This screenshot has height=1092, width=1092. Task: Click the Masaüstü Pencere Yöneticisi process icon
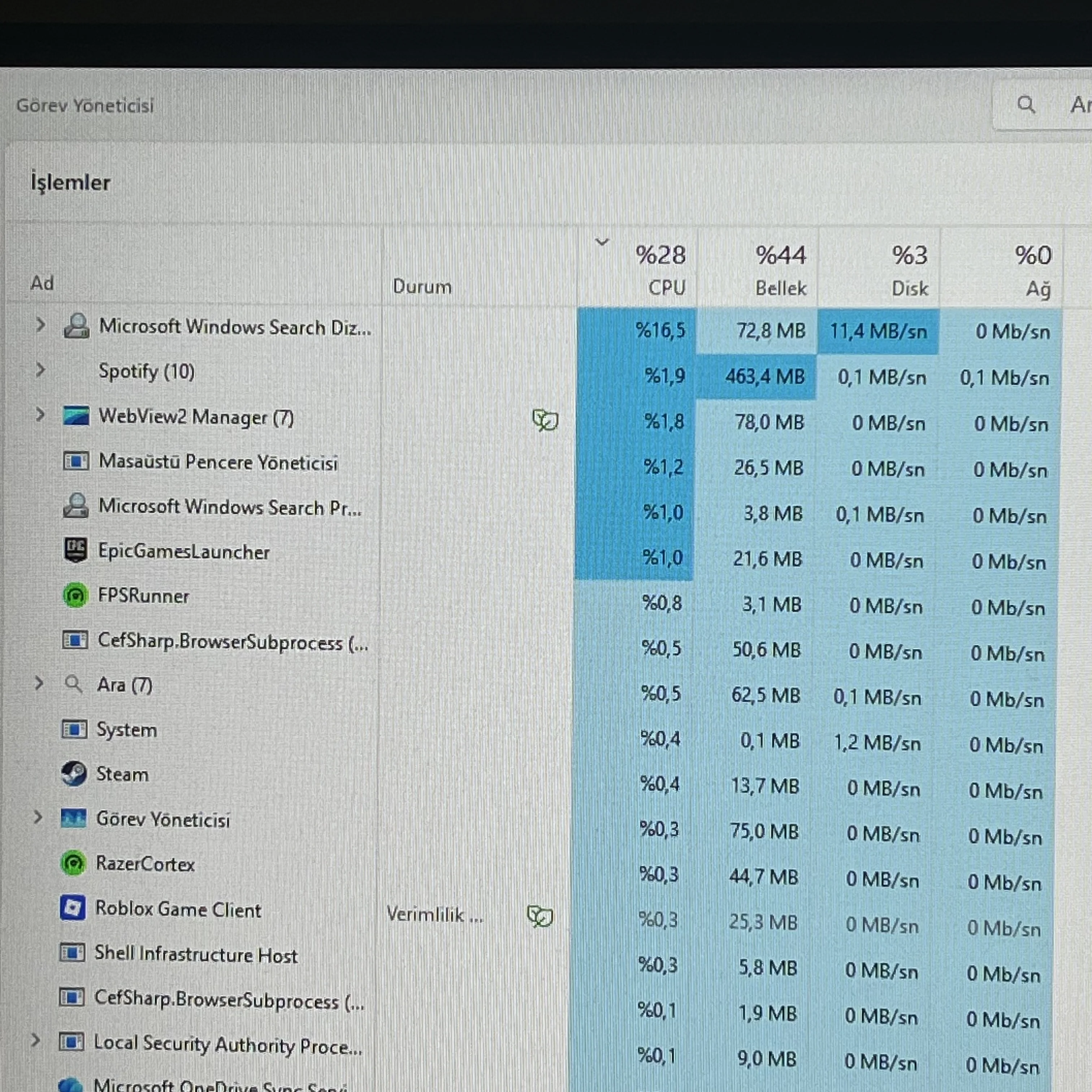[76, 461]
